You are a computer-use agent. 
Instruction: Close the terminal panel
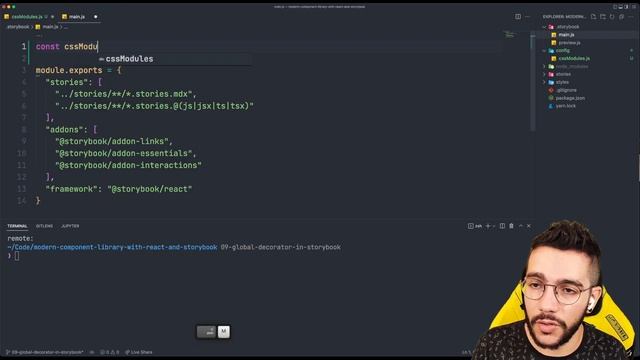529,226
